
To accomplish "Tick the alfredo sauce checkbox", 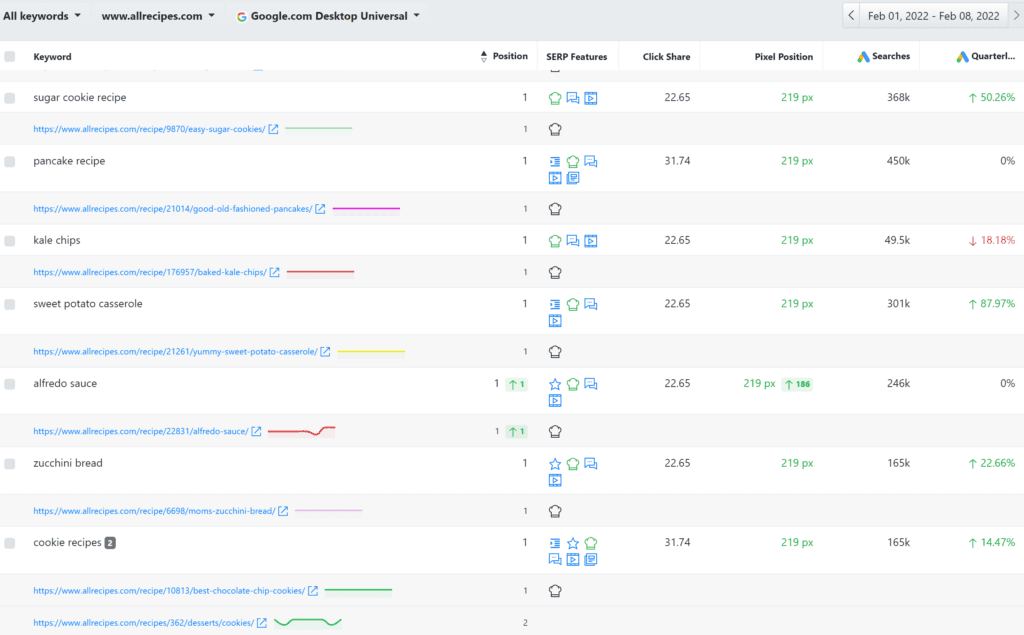I will [10, 384].
